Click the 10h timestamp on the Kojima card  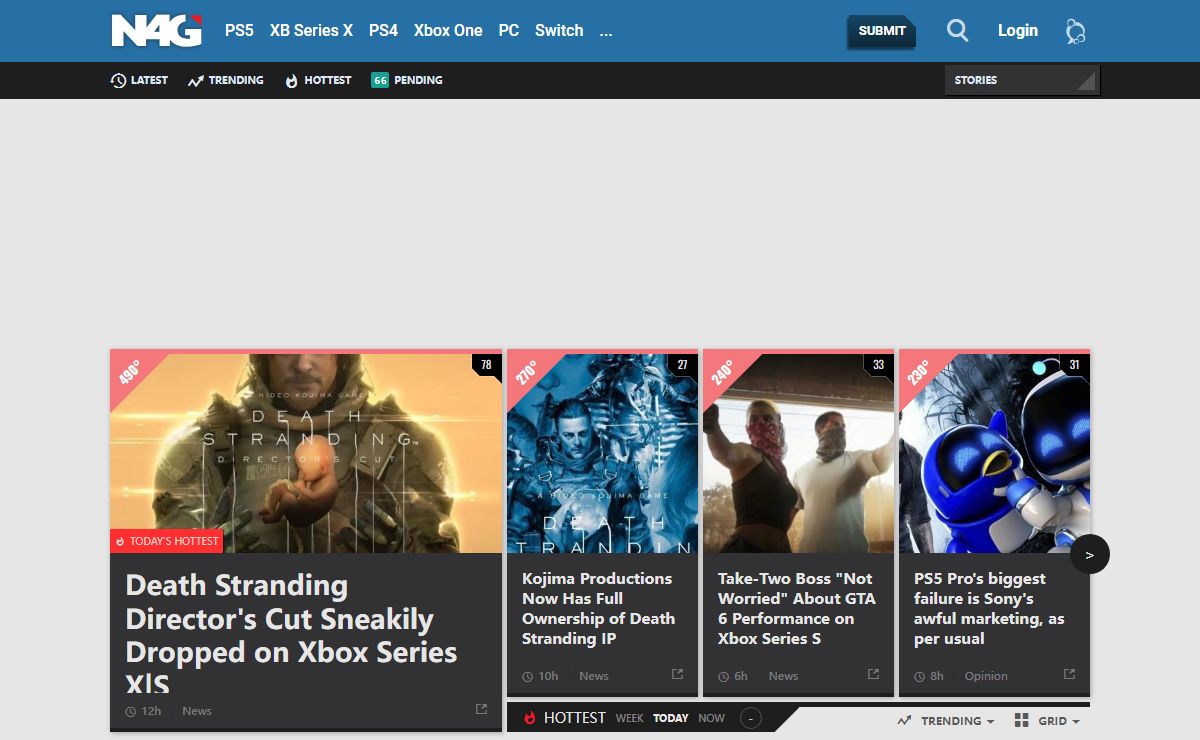548,676
